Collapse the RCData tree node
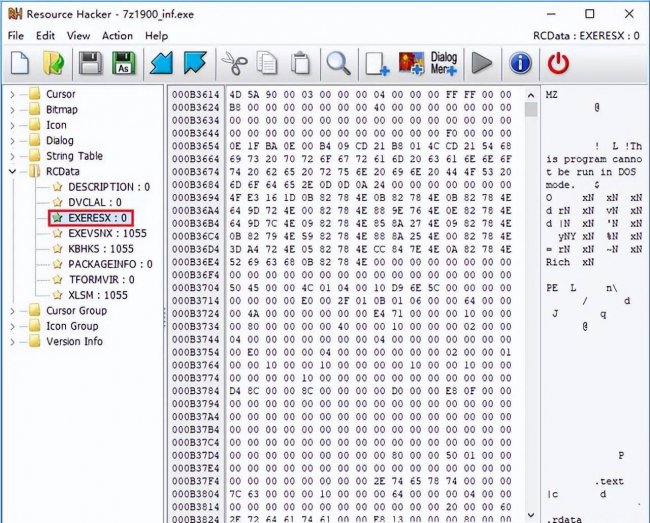 tap(12, 172)
